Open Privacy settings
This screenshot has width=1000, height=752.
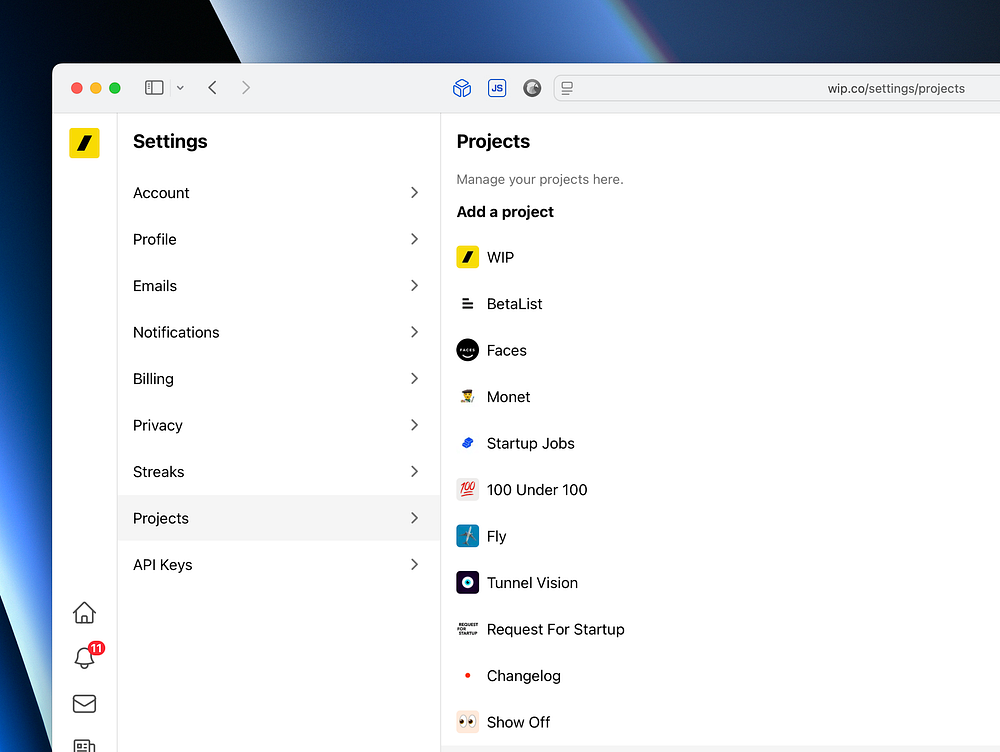[x=279, y=425]
